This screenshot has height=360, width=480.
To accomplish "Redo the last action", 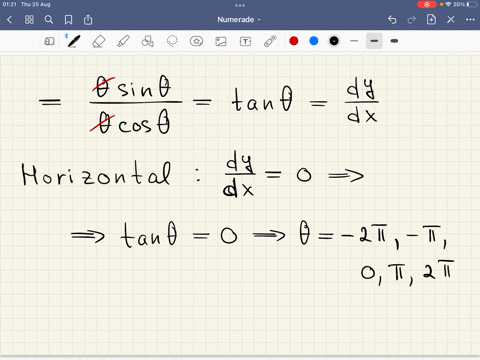I will pos(412,20).
